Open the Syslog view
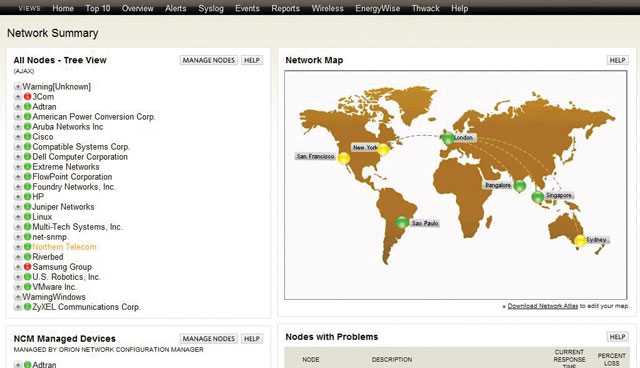Image resolution: width=640 pixels, height=368 pixels. (x=211, y=8)
